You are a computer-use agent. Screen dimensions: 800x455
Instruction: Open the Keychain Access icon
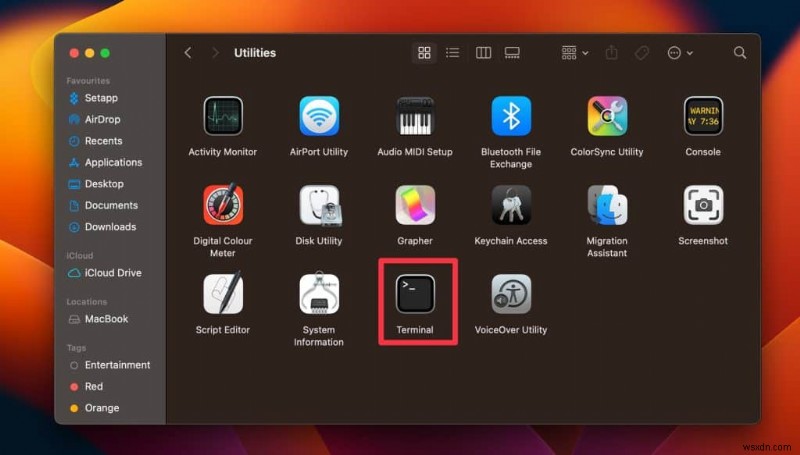pos(511,205)
